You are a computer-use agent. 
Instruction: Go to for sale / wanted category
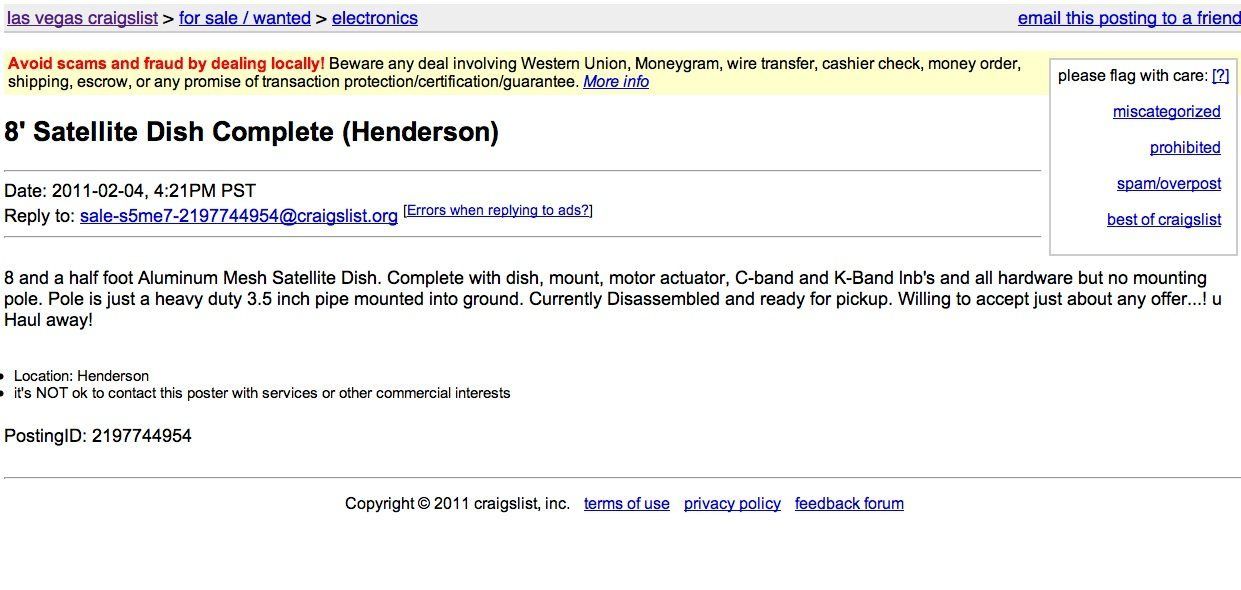245,18
